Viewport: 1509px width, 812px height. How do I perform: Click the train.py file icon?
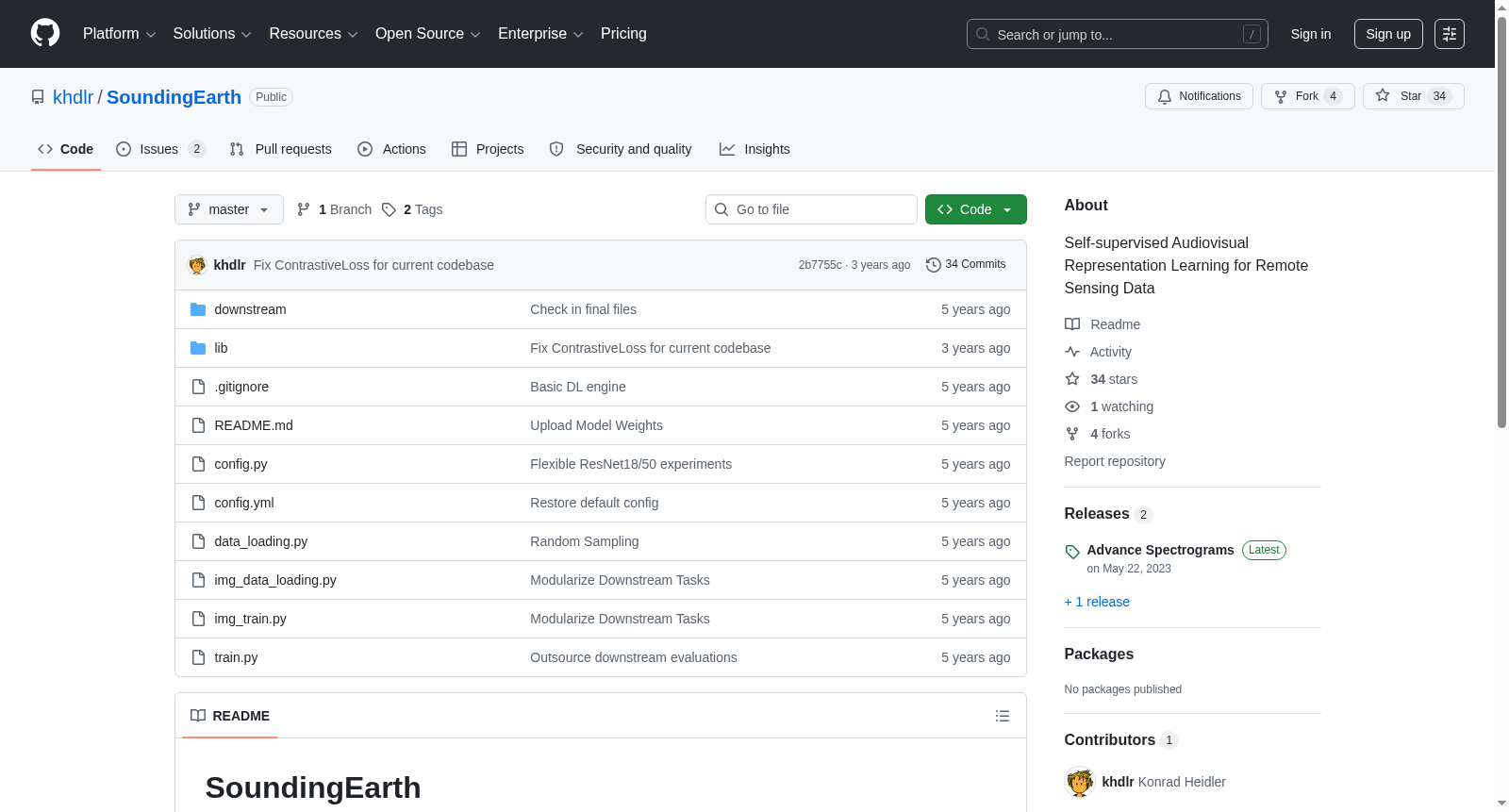(x=198, y=657)
